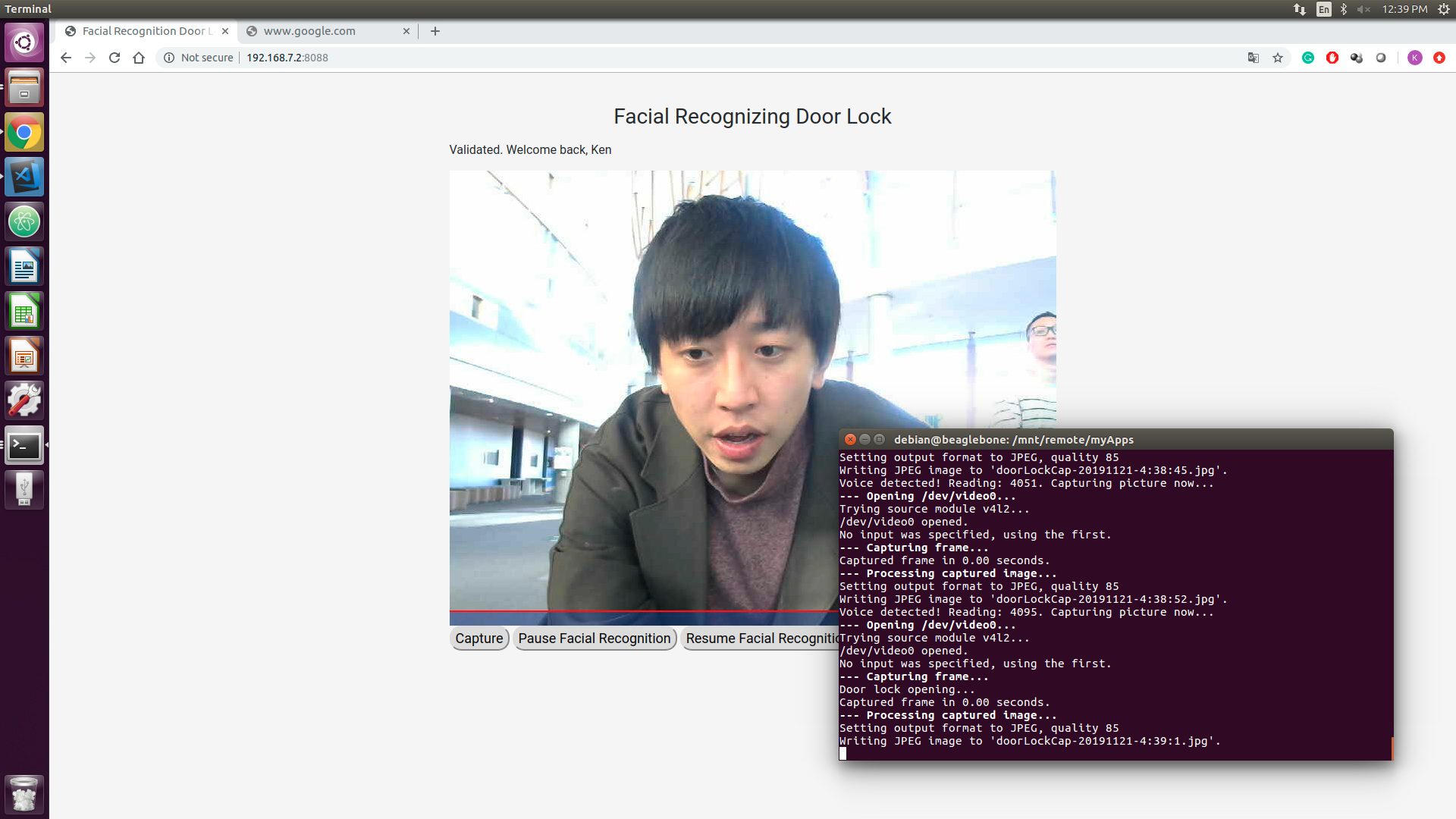
Task: Bookmark the page using the star icon
Action: [1278, 58]
